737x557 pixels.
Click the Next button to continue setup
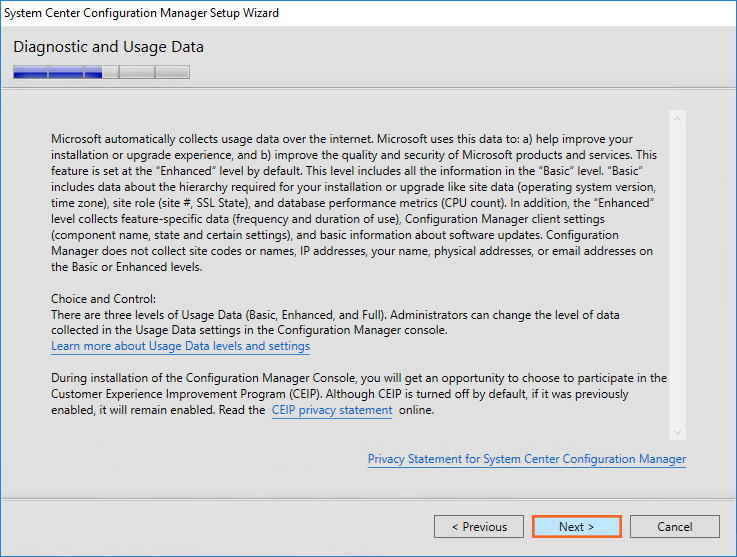tap(576, 526)
